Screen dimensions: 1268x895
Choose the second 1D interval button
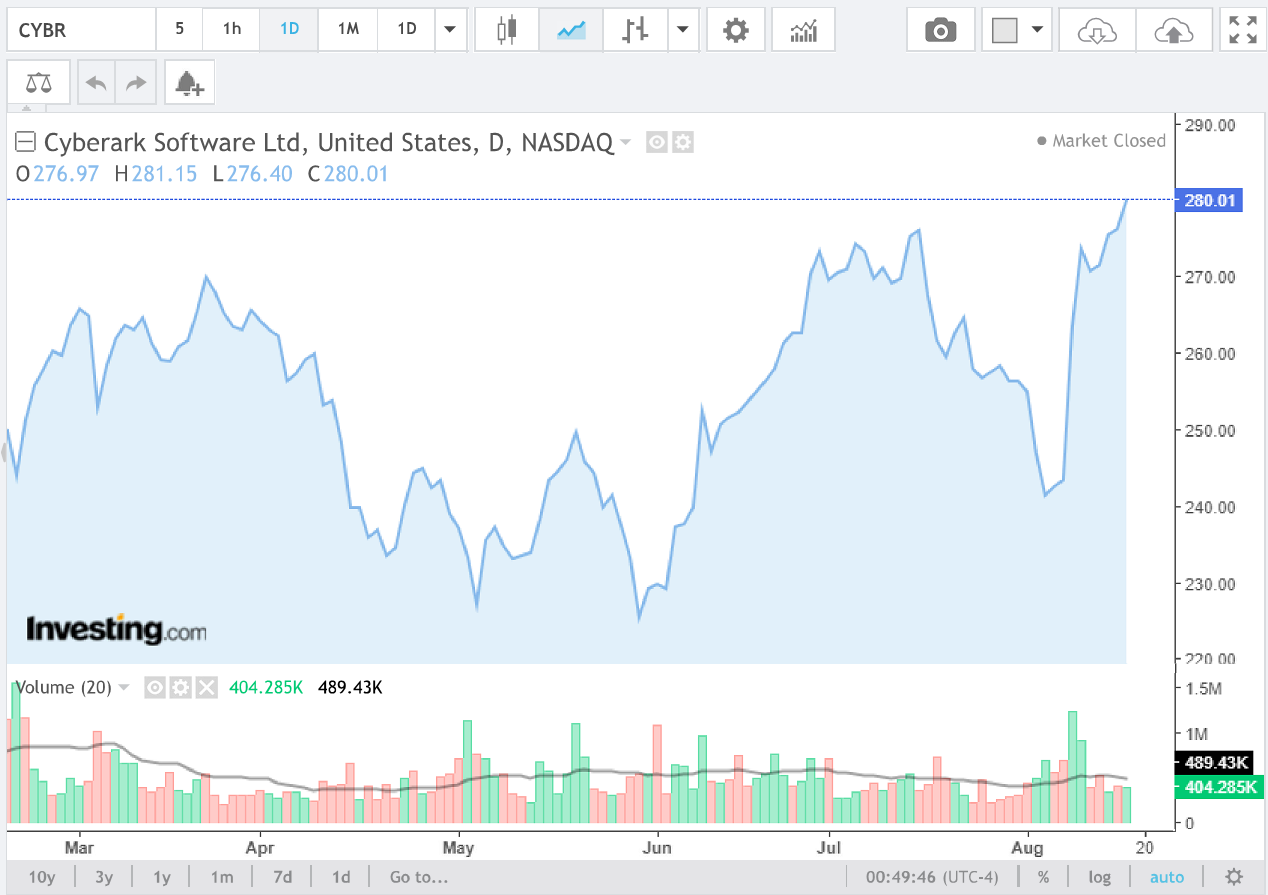(x=407, y=29)
